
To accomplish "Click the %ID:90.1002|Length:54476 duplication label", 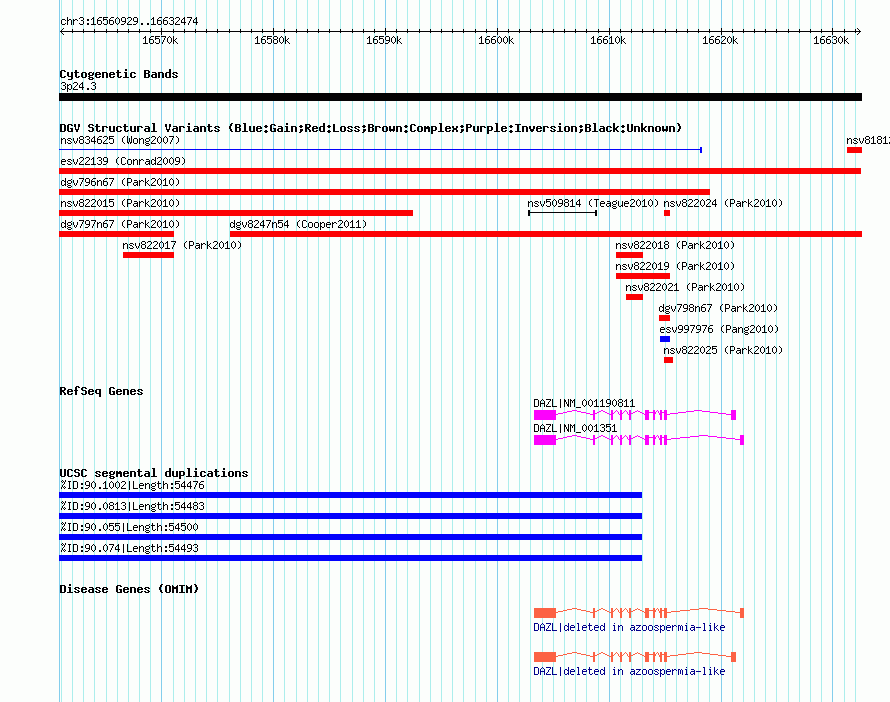I will [132, 485].
